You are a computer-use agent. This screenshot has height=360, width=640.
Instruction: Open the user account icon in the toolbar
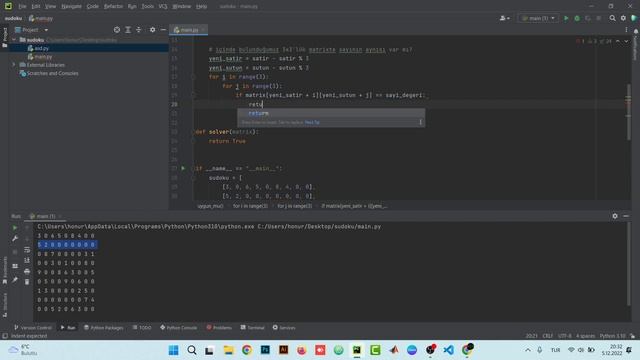504,18
